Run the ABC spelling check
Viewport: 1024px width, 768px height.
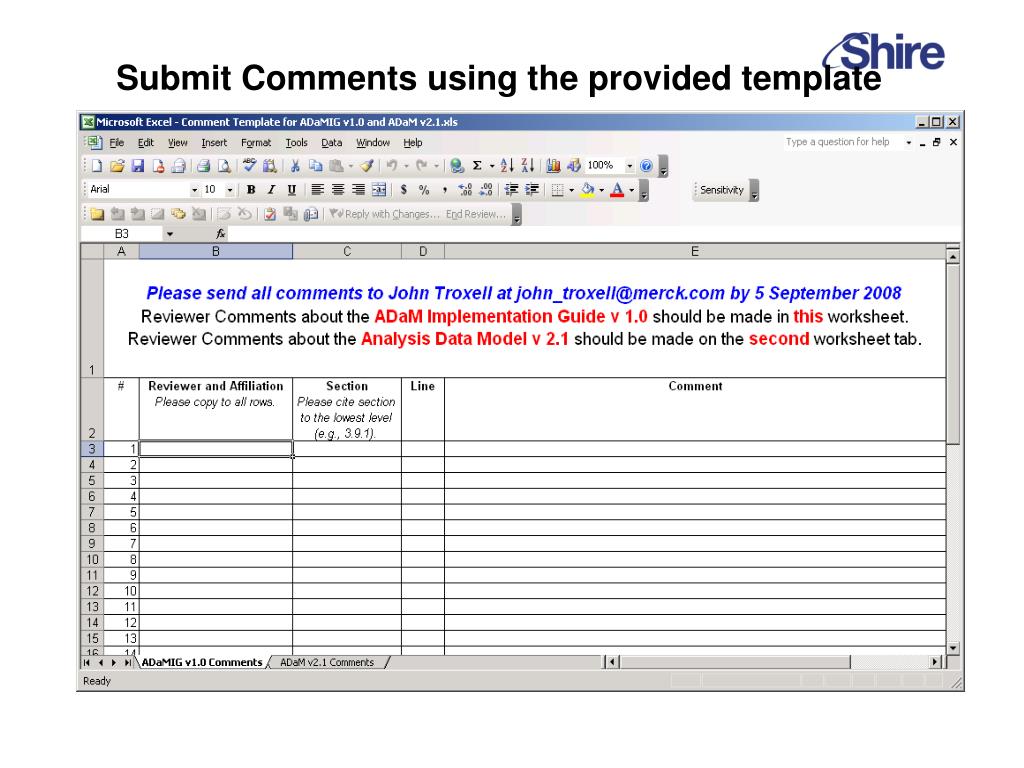click(249, 166)
